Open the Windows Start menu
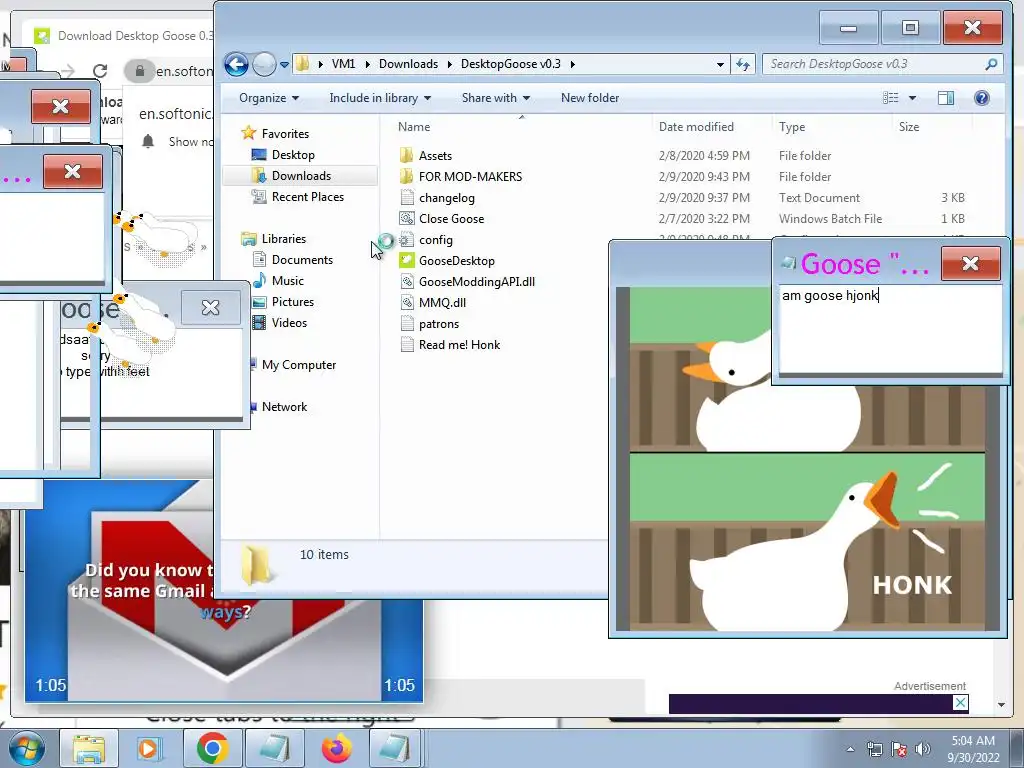 (25, 748)
